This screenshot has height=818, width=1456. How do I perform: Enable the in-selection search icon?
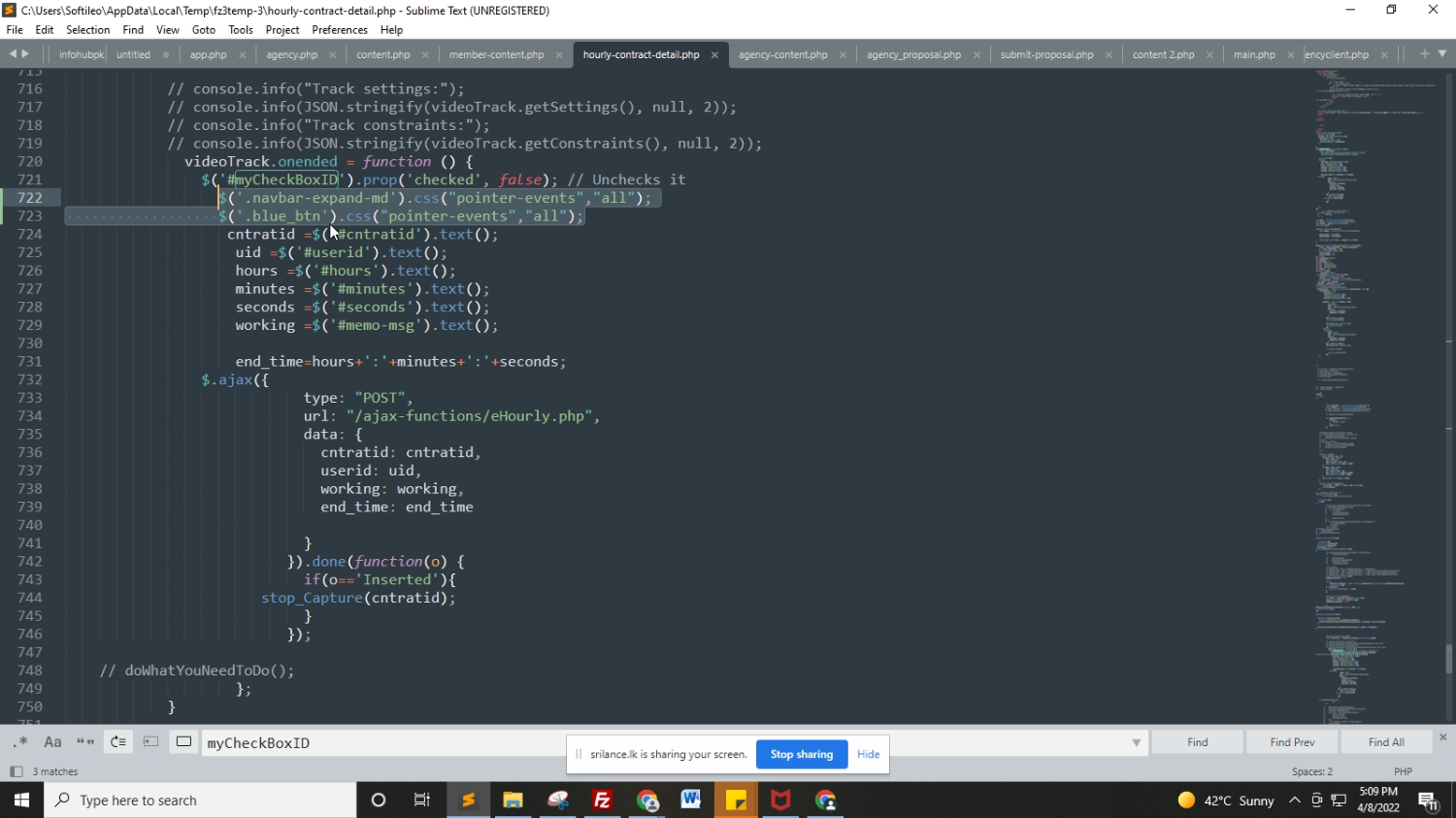150,742
